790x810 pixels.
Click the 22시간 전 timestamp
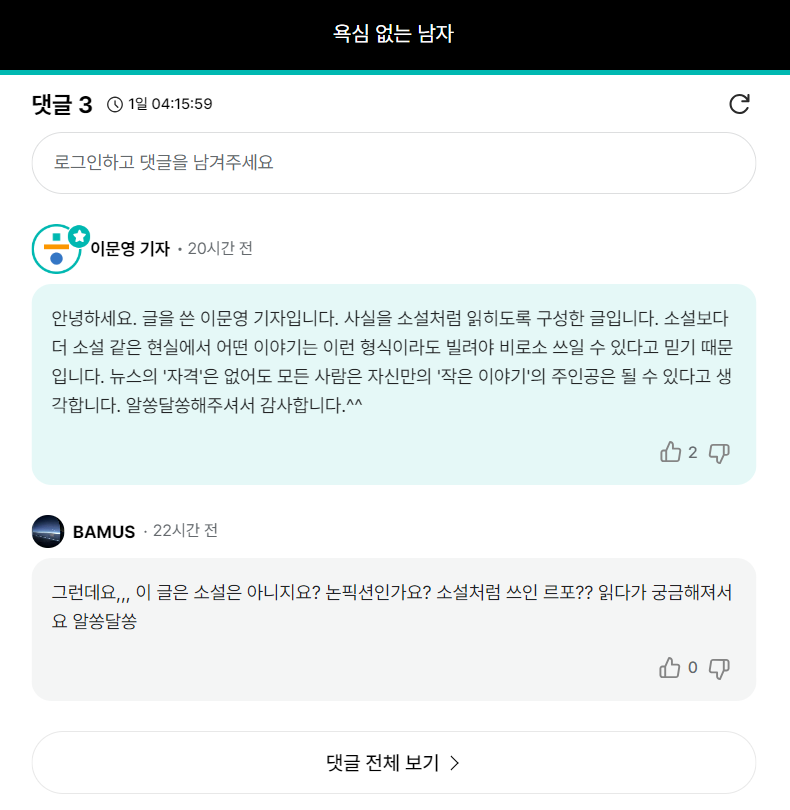pyautogui.click(x=185, y=531)
